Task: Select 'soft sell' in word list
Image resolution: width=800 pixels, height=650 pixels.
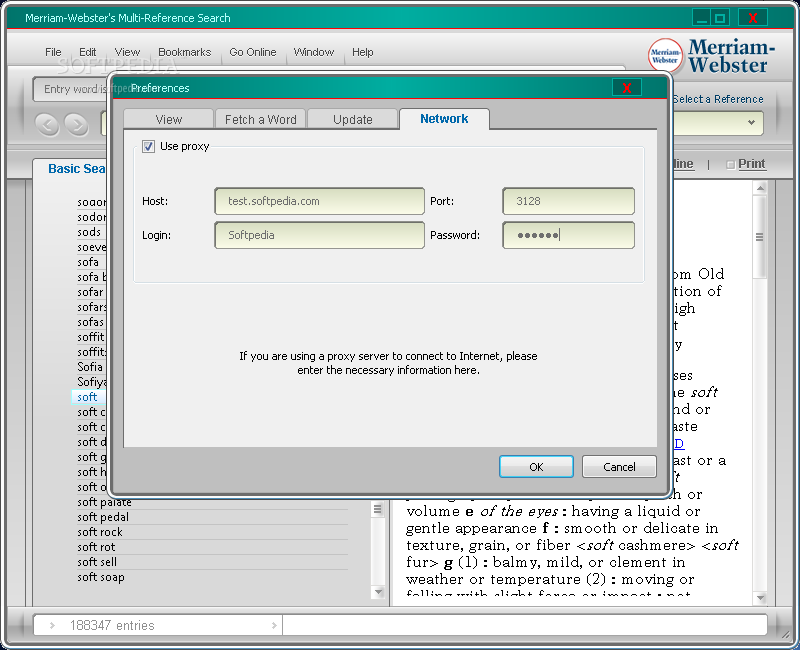Action: (x=97, y=562)
